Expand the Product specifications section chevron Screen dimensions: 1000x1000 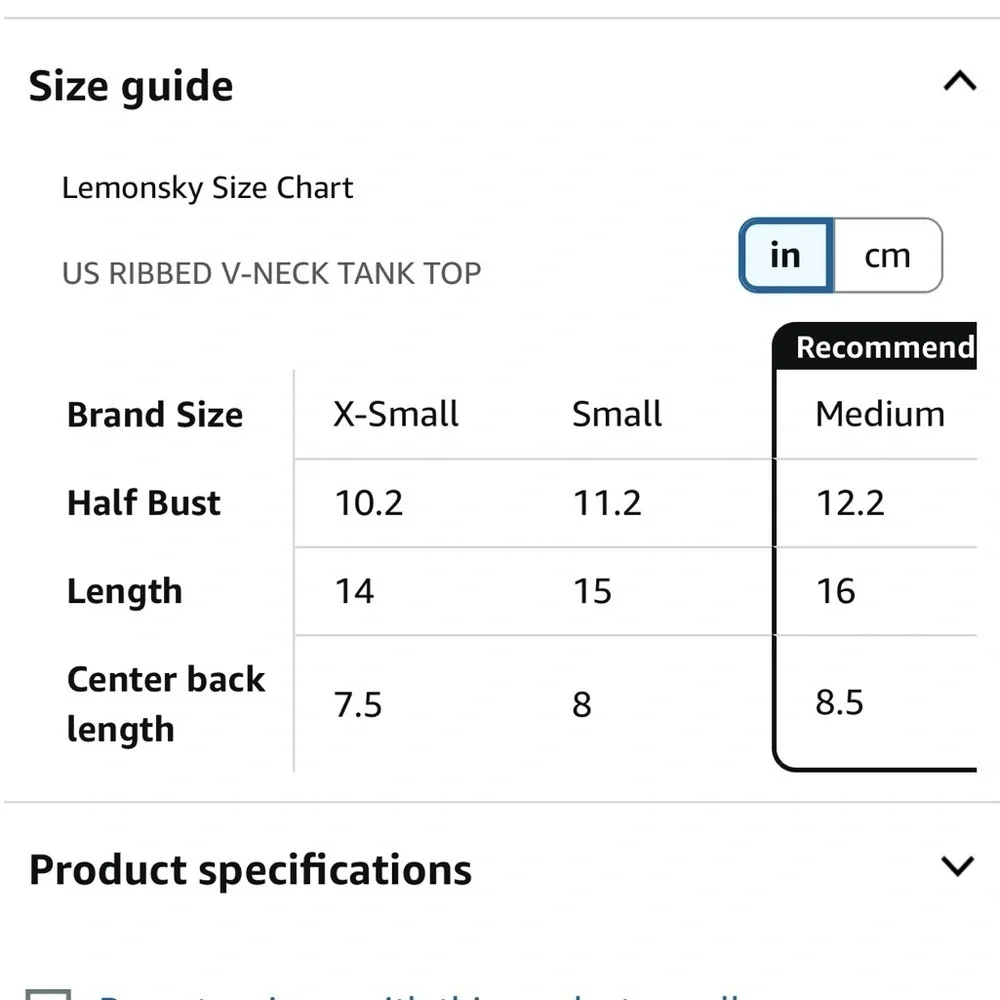(x=959, y=866)
